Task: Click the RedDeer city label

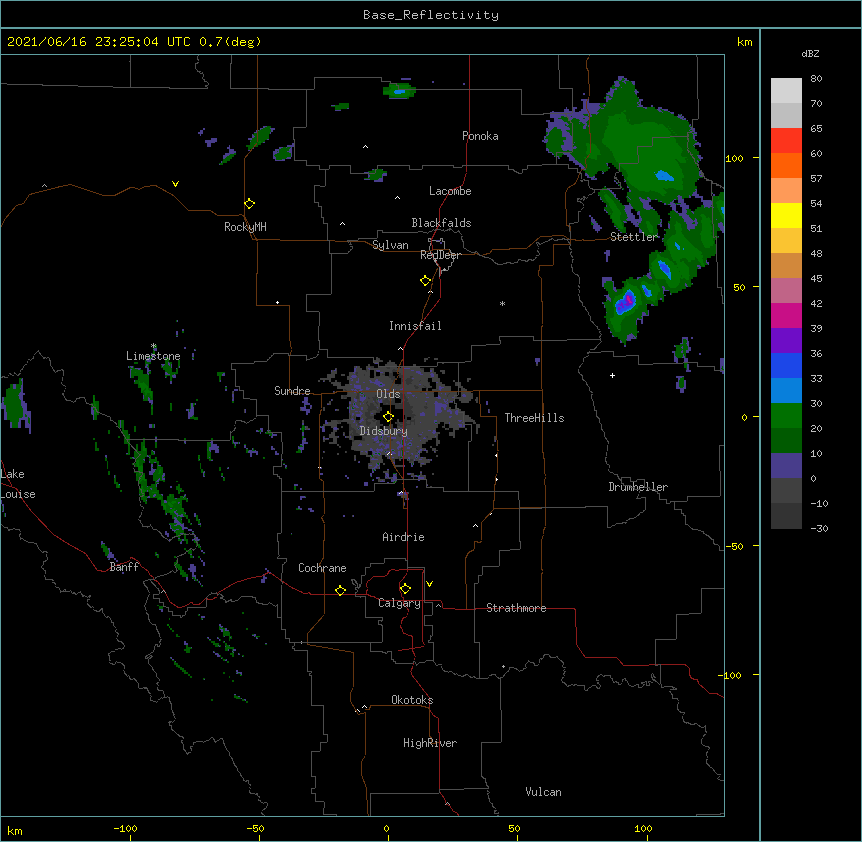Action: tap(440, 255)
